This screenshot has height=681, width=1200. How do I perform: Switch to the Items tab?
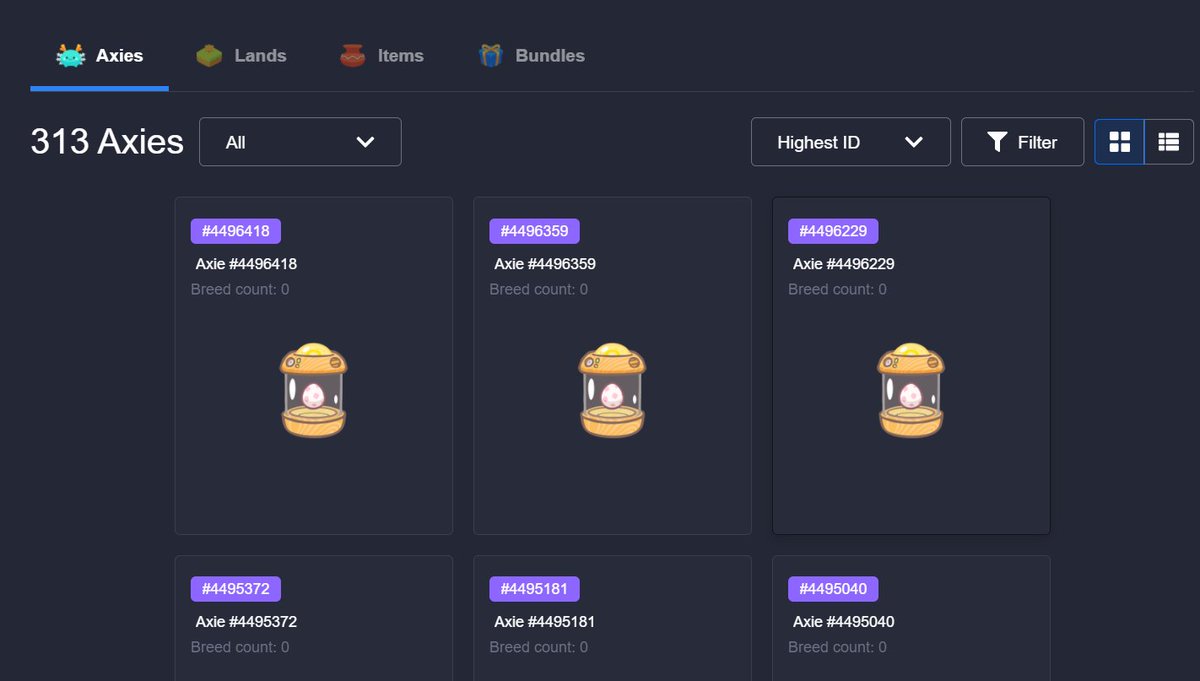coord(381,56)
